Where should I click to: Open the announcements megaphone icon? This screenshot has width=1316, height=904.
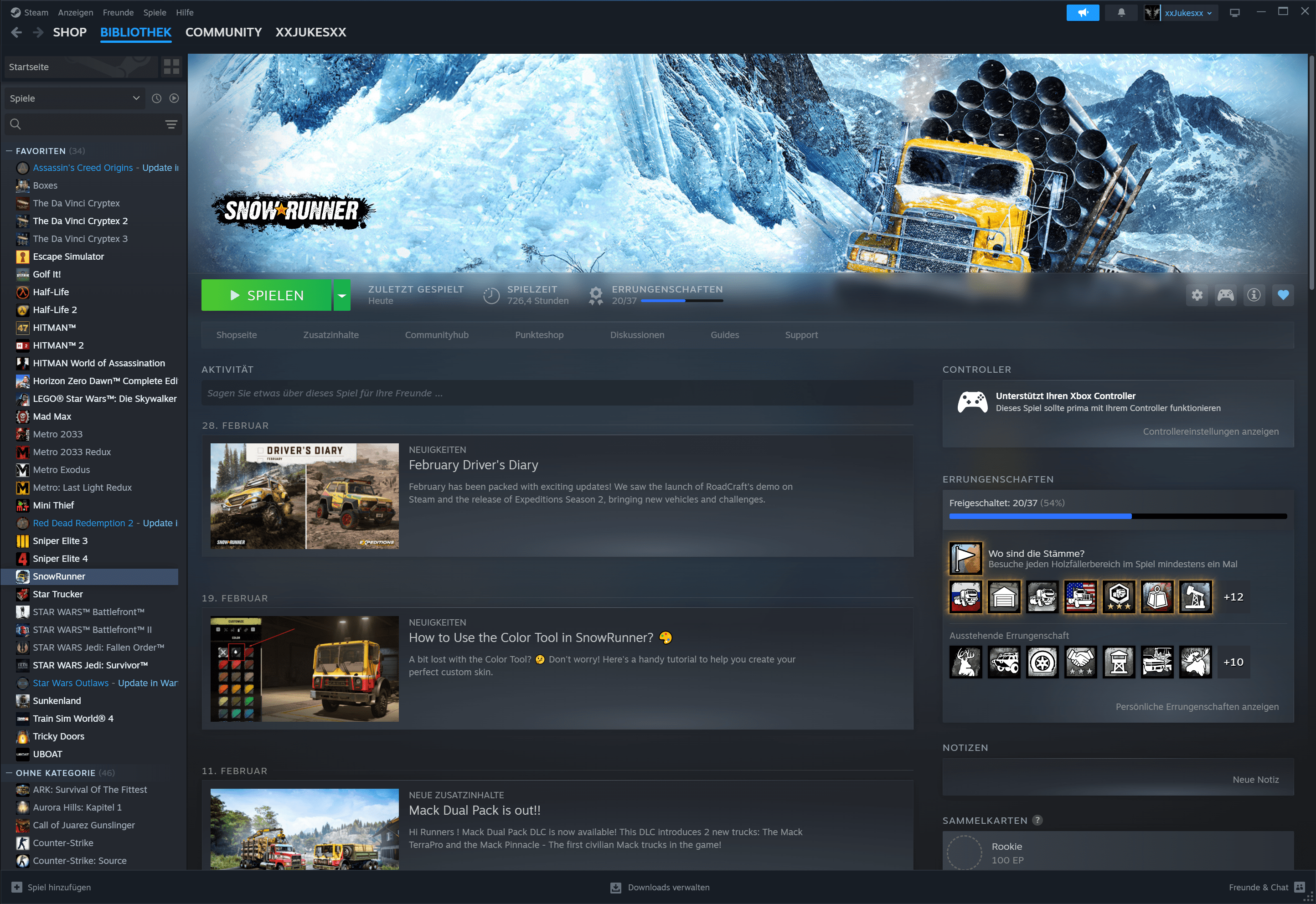click(1083, 12)
